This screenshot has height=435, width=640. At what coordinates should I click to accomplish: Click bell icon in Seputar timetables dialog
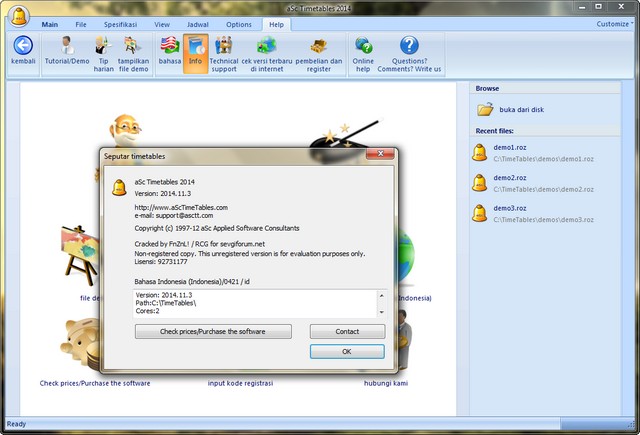(x=119, y=188)
